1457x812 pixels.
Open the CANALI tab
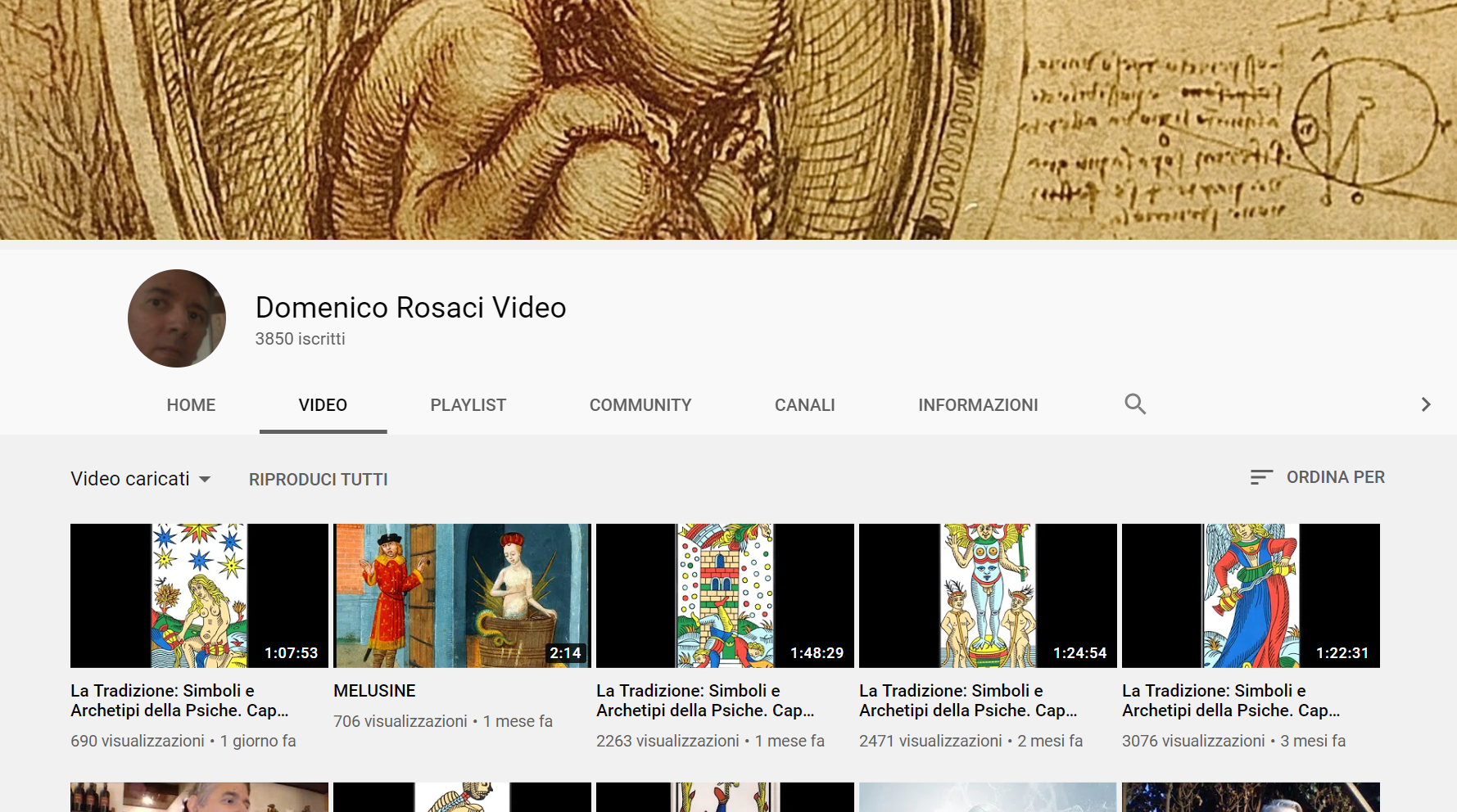pyautogui.click(x=805, y=405)
